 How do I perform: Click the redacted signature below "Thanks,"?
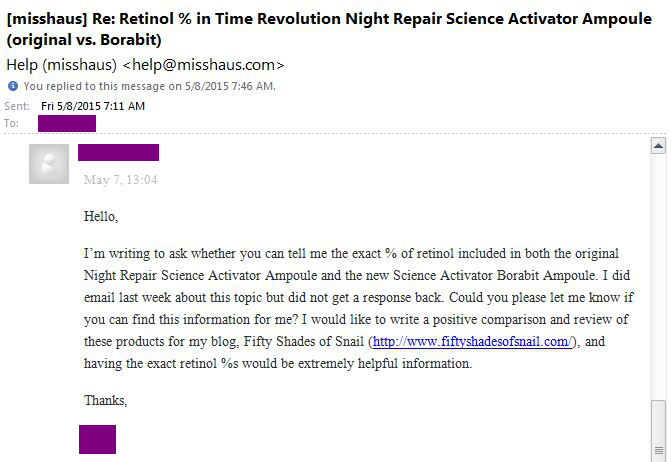(97, 439)
